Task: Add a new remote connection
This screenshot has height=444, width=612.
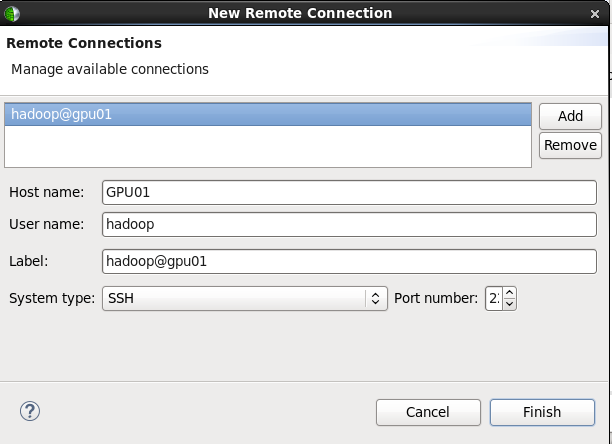Action: (x=570, y=116)
